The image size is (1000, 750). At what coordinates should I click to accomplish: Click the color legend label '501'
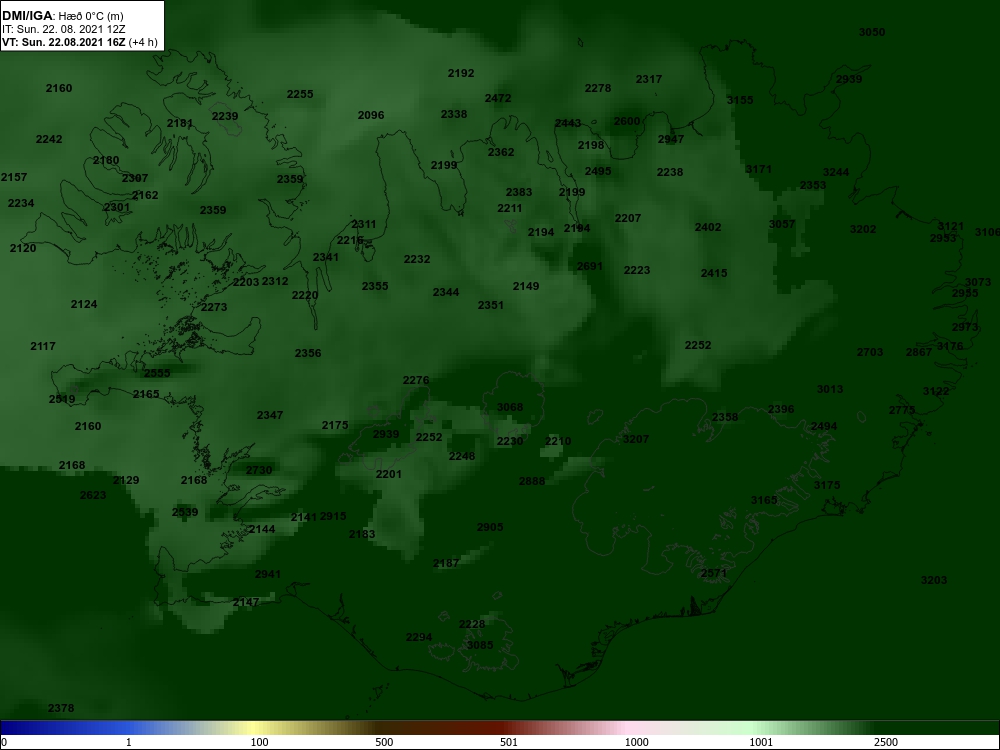pyautogui.click(x=509, y=742)
